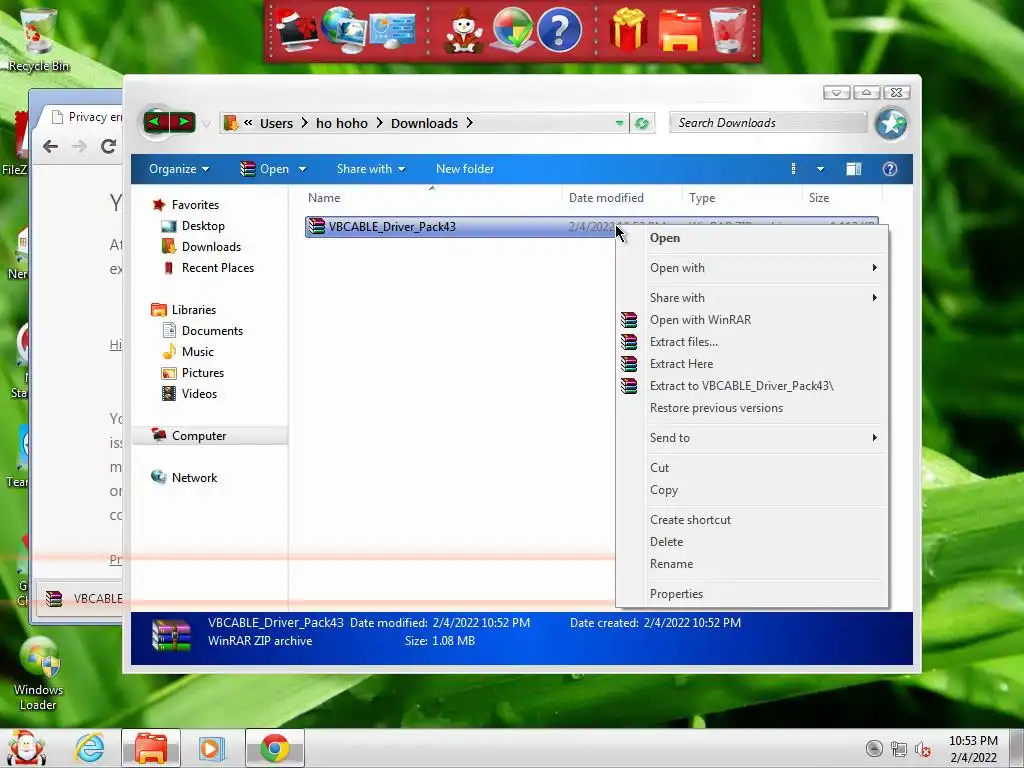Click the Explorer forward arrow button

click(184, 122)
